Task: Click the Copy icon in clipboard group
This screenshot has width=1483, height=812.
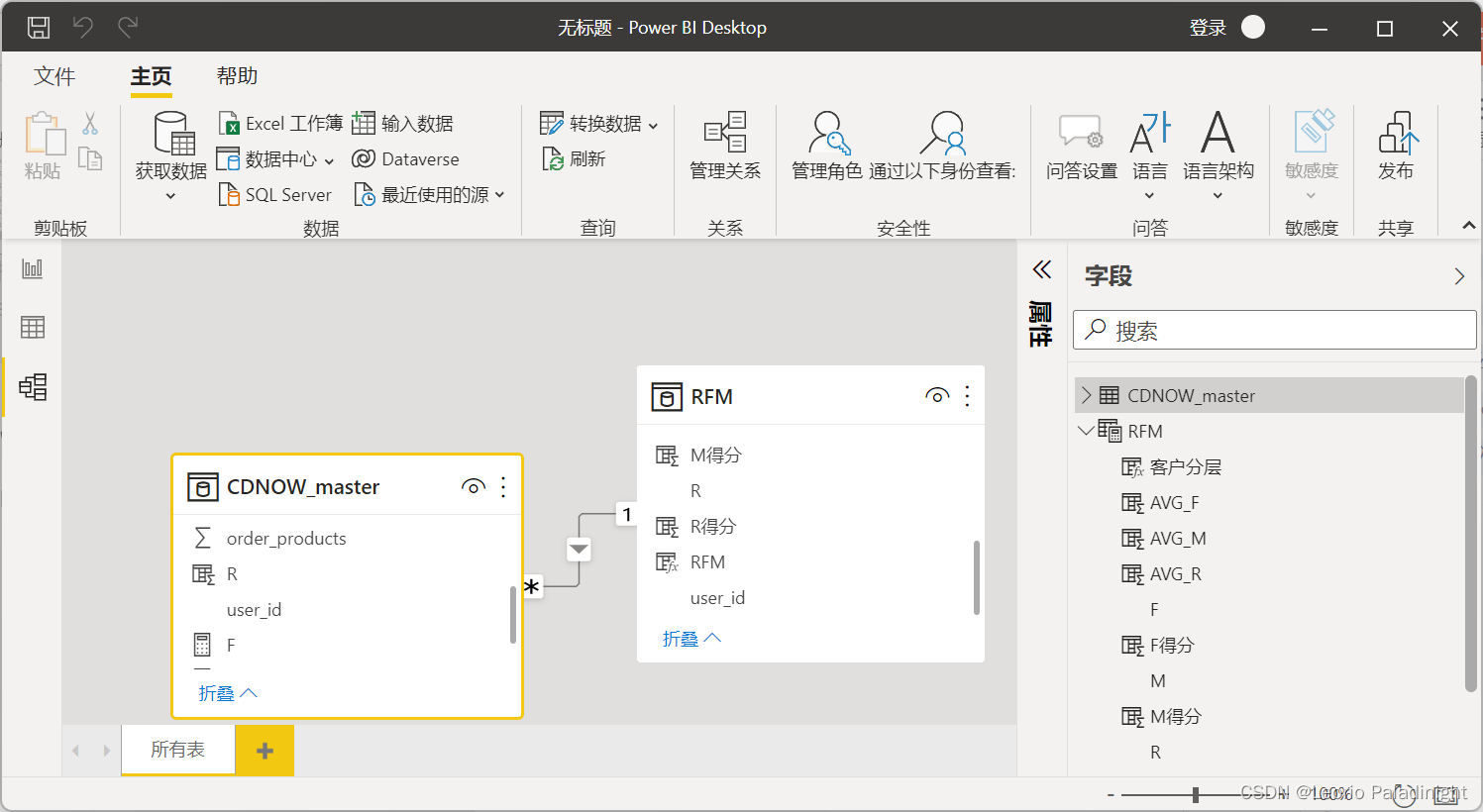Action: pos(90,158)
